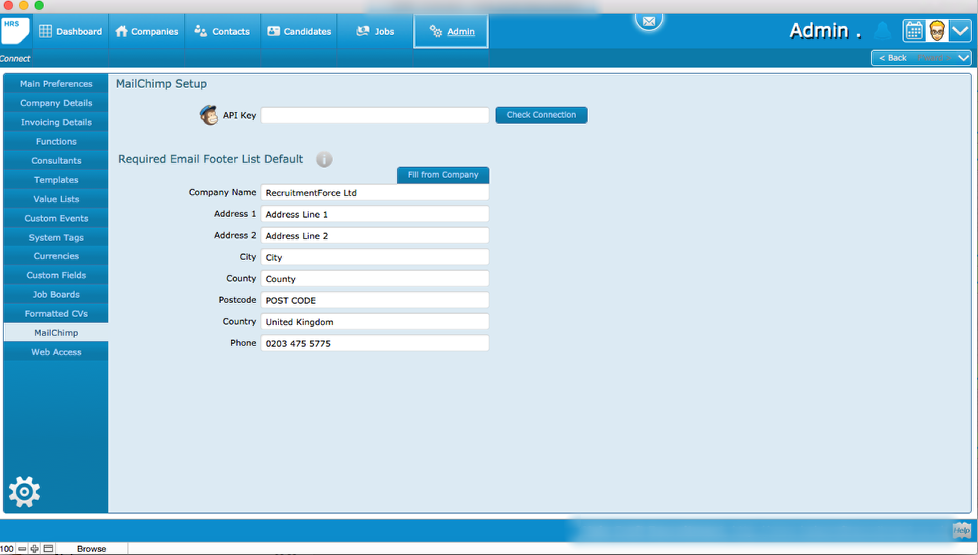Edit the Country field
This screenshot has height=555, width=978.
(375, 322)
